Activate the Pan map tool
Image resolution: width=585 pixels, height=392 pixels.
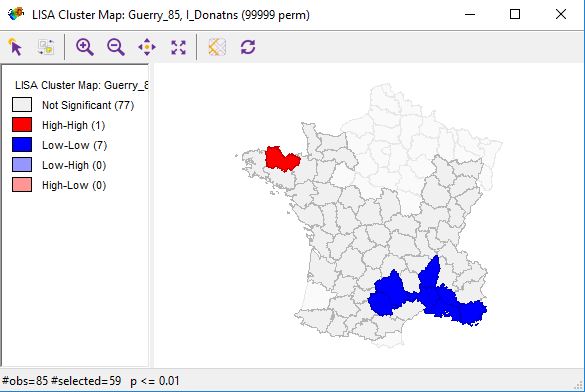pos(147,47)
